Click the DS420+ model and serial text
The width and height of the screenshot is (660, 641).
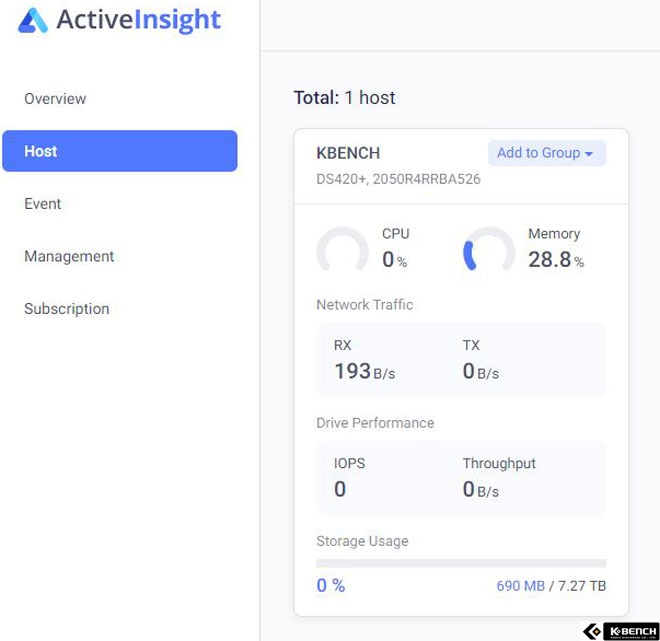[398, 179]
